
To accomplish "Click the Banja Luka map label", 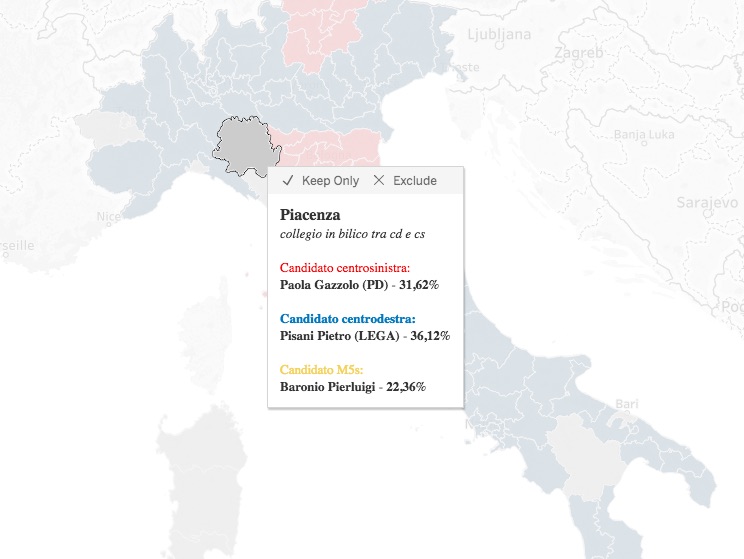I will coord(644,134).
